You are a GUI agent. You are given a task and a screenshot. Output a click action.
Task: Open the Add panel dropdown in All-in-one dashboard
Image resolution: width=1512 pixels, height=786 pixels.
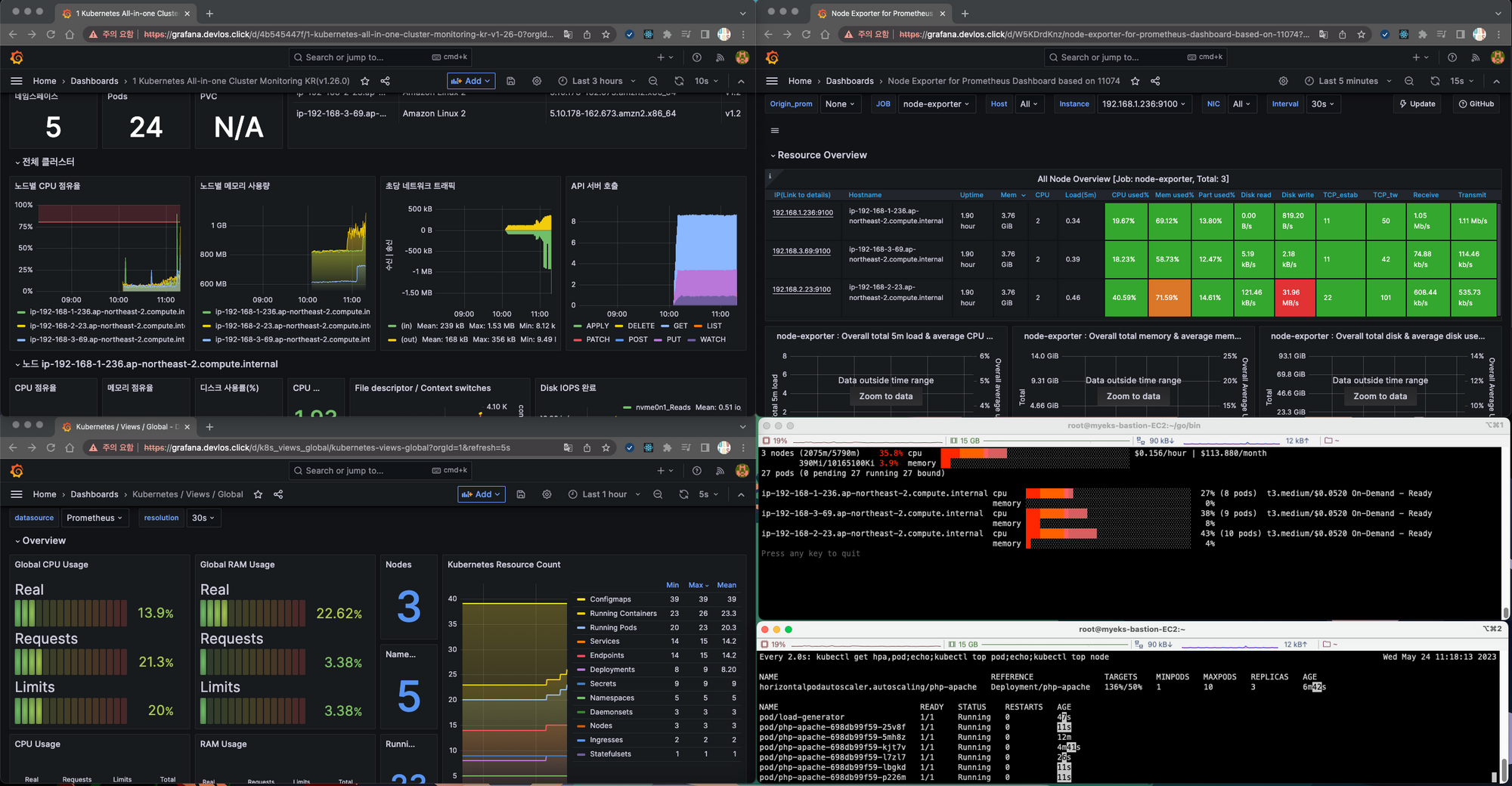(x=471, y=81)
